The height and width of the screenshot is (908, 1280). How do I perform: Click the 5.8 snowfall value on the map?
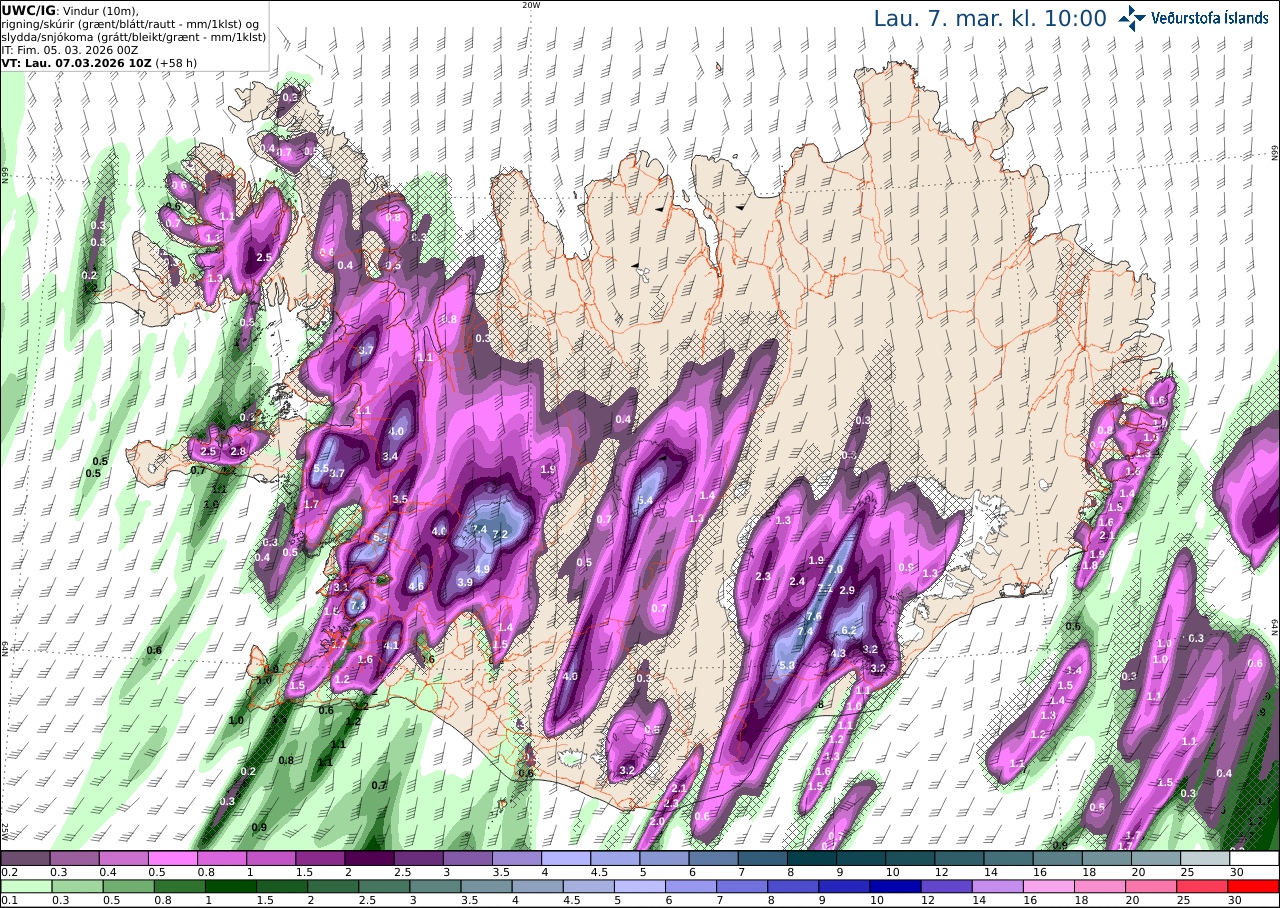point(786,665)
